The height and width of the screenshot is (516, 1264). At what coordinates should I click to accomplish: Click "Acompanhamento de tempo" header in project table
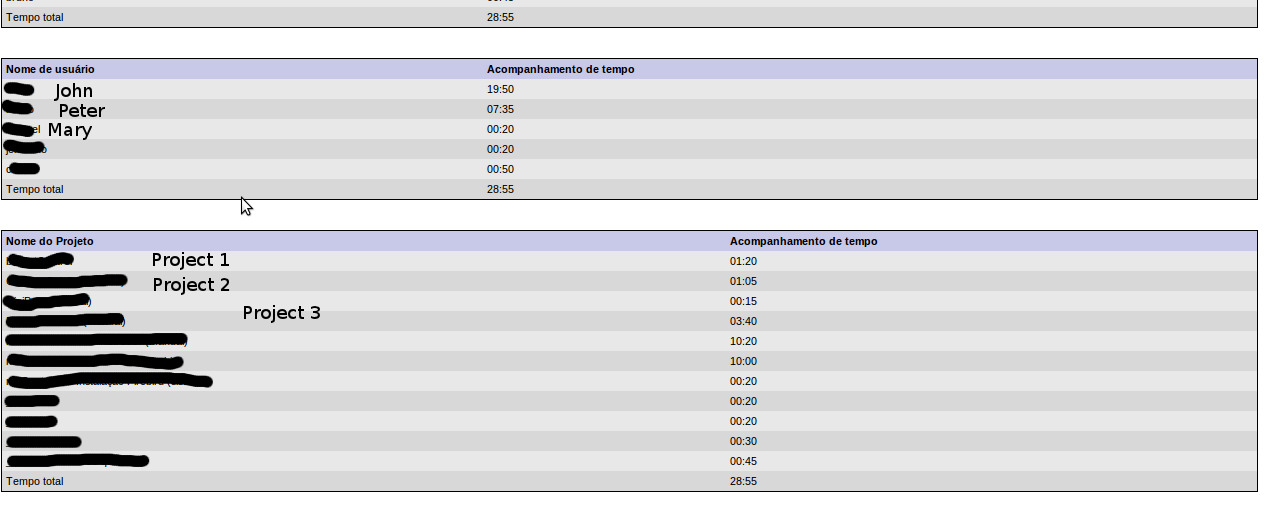803,241
